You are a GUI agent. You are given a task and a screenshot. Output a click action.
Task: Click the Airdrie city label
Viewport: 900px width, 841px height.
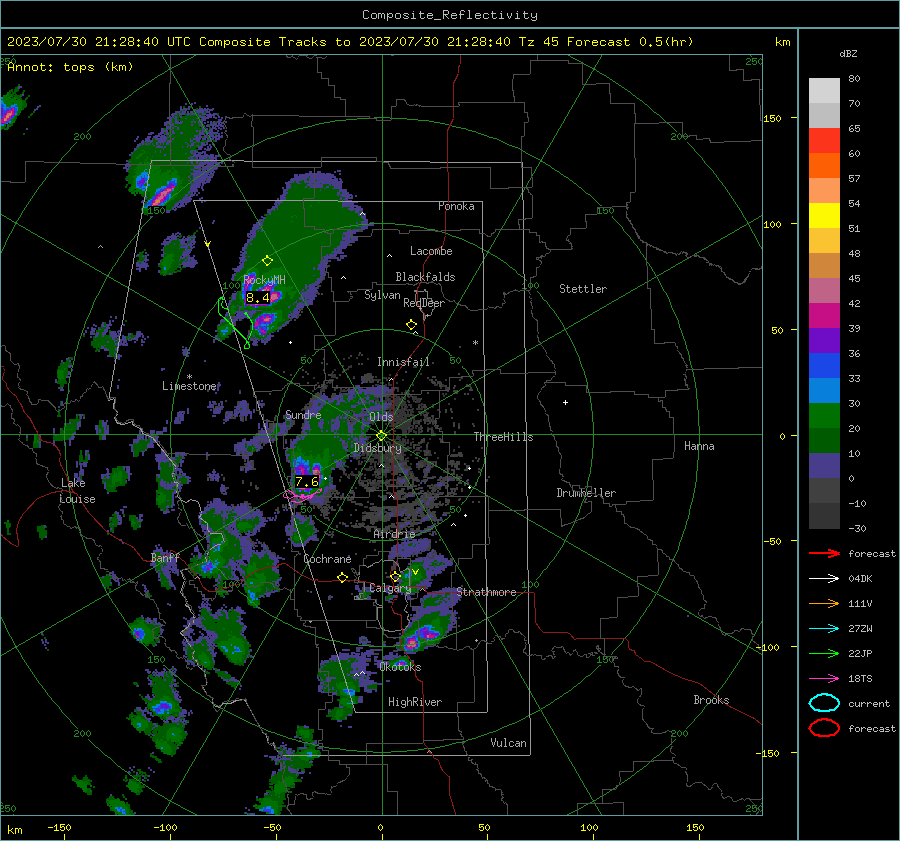pyautogui.click(x=394, y=534)
